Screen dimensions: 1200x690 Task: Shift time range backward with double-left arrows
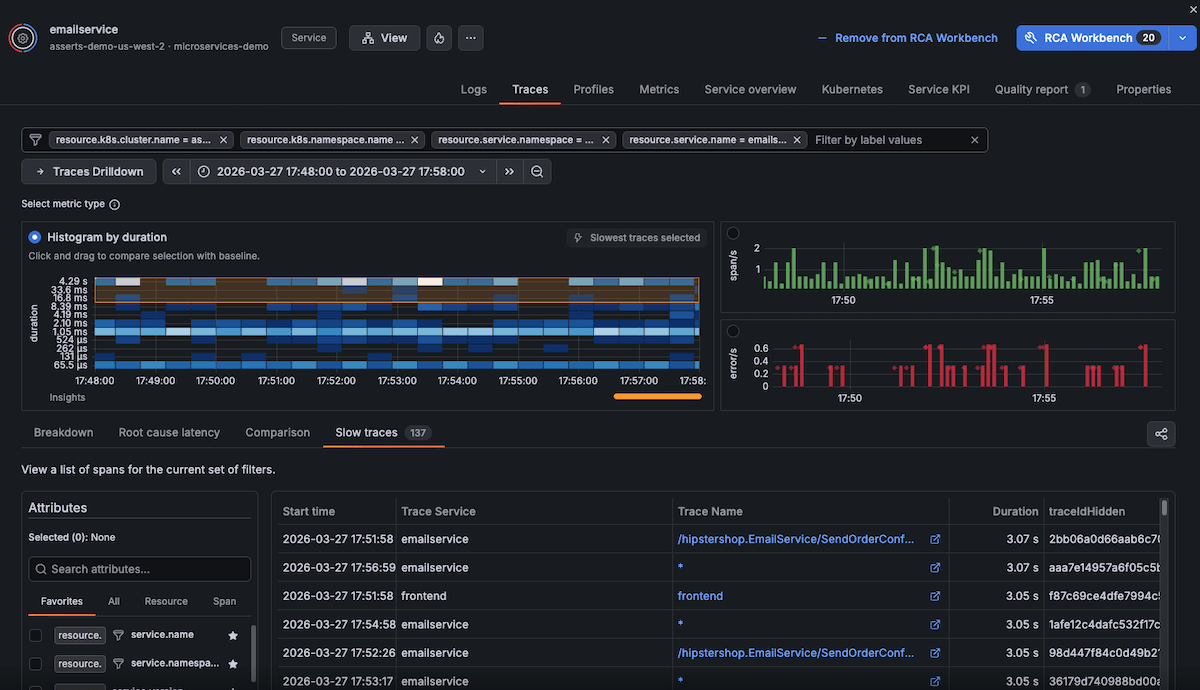click(176, 172)
